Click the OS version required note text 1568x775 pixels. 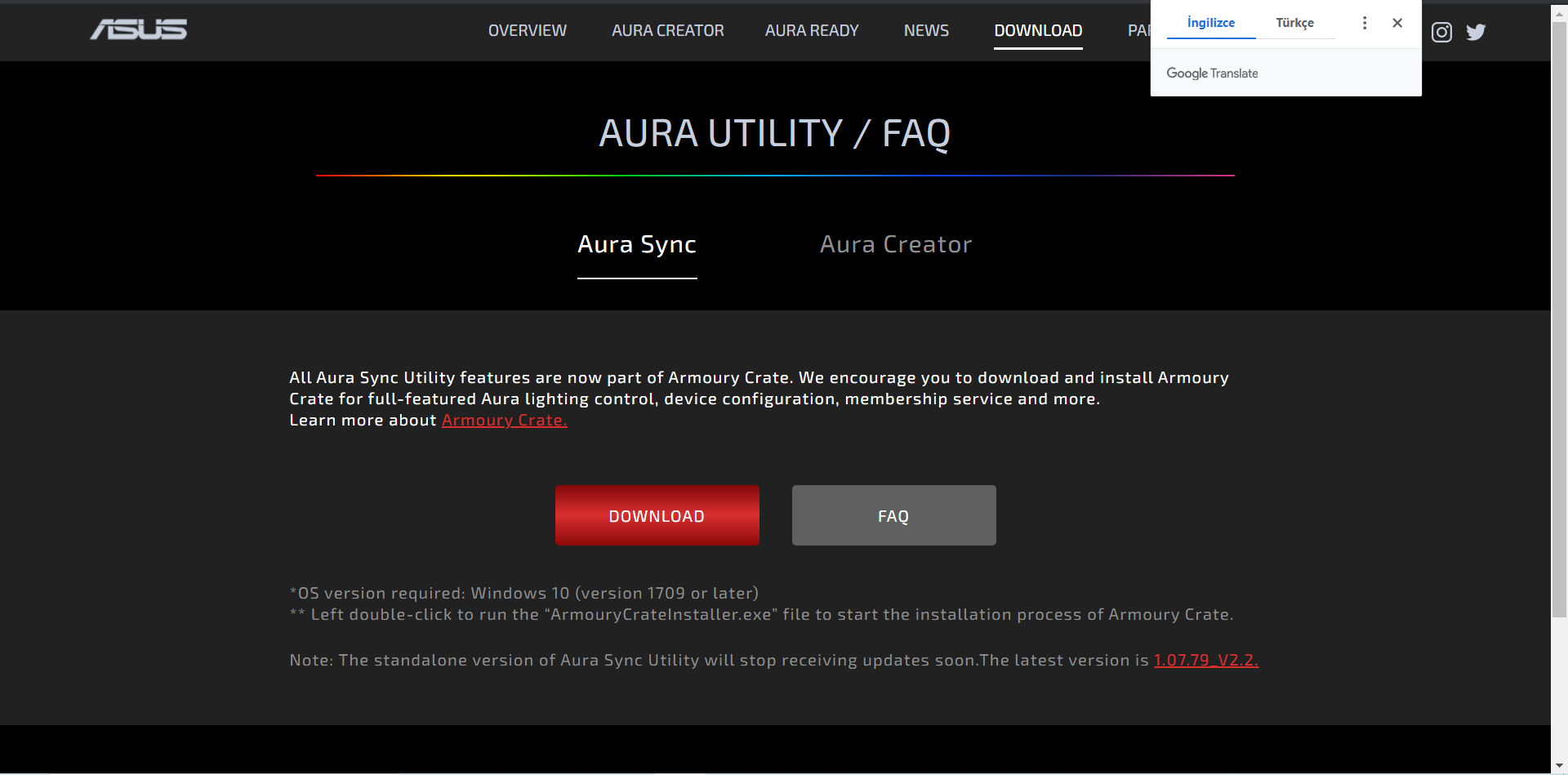tap(524, 593)
